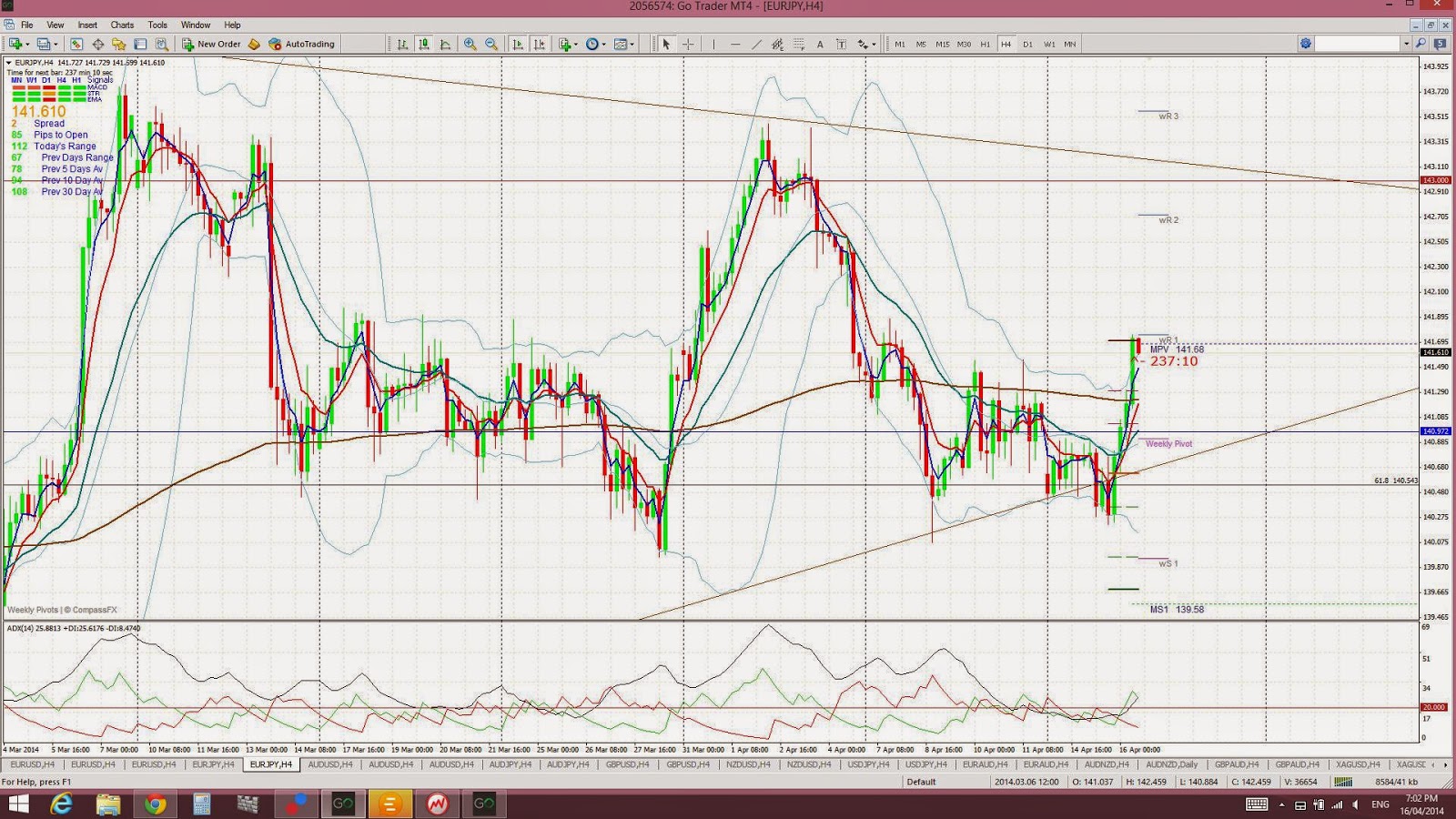
Task: Toggle the AutoTrading button
Action: [x=302, y=44]
